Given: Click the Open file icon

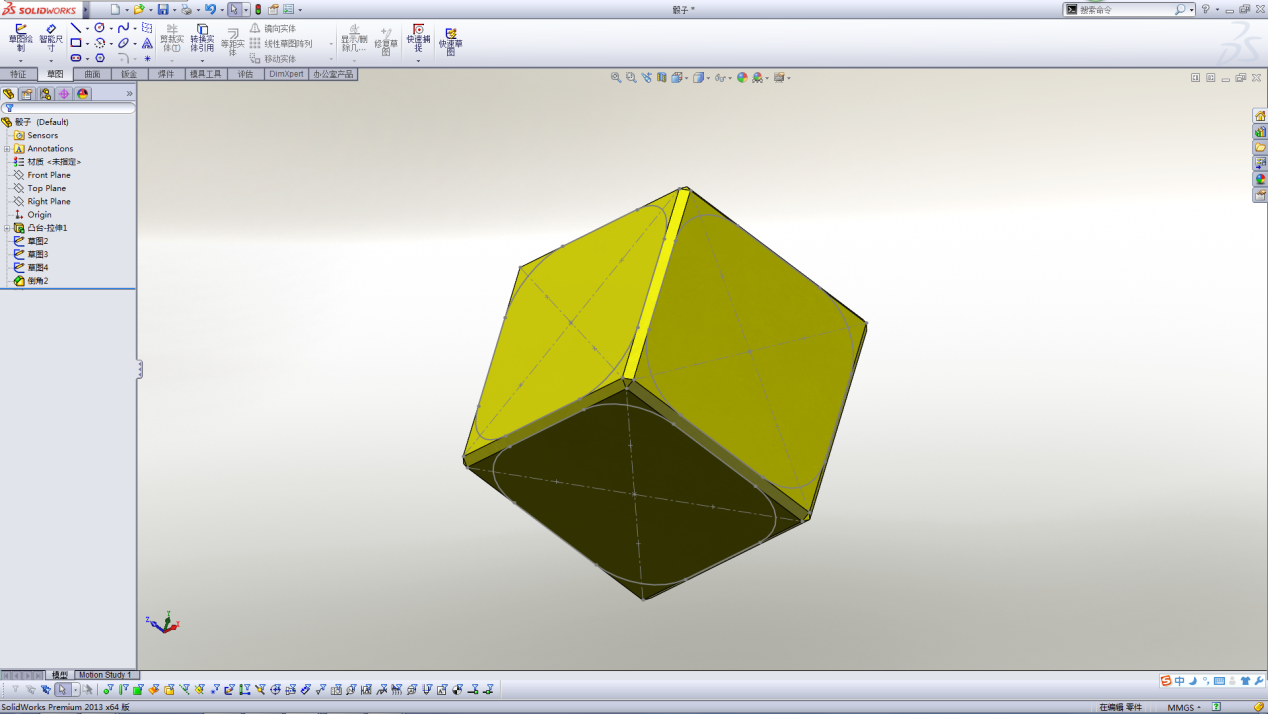Looking at the screenshot, I should click(139, 9).
